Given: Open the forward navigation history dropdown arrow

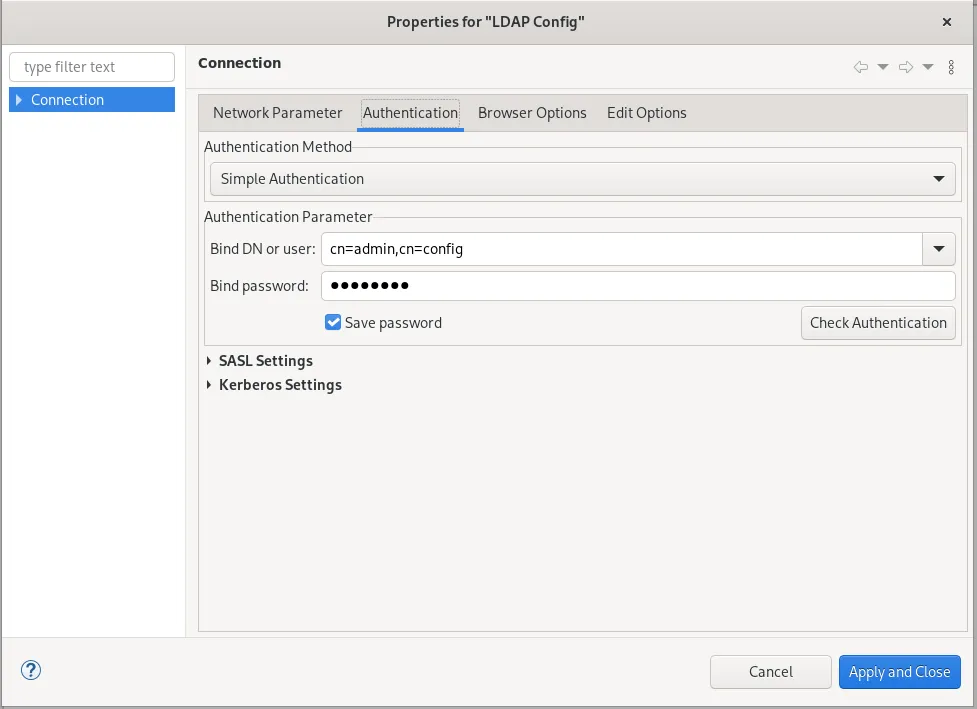Looking at the screenshot, I should coord(926,66).
